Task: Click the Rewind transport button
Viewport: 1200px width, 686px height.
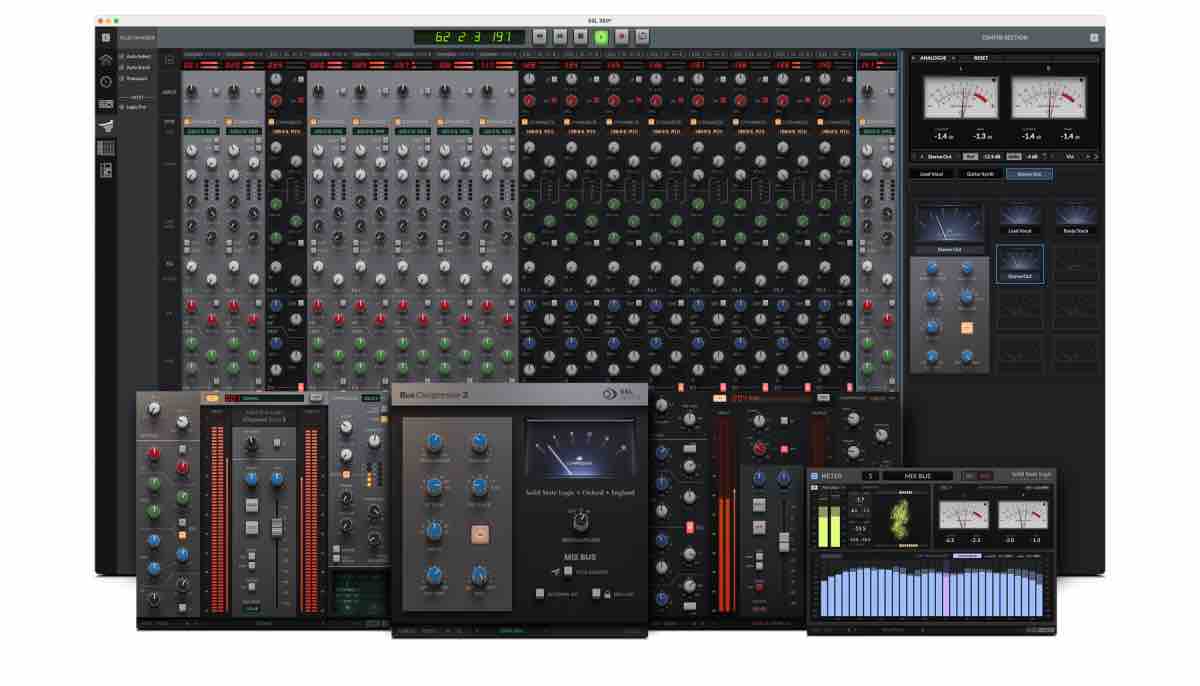Action: click(539, 36)
